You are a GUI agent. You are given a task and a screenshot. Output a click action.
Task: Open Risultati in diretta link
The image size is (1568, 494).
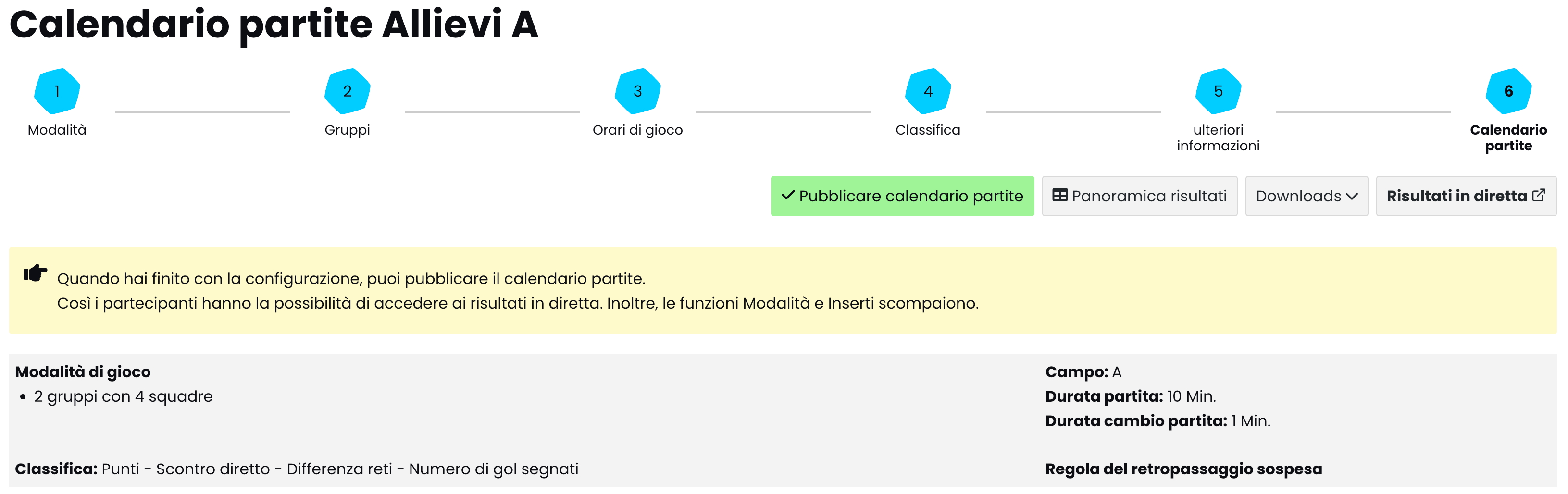click(1456, 196)
